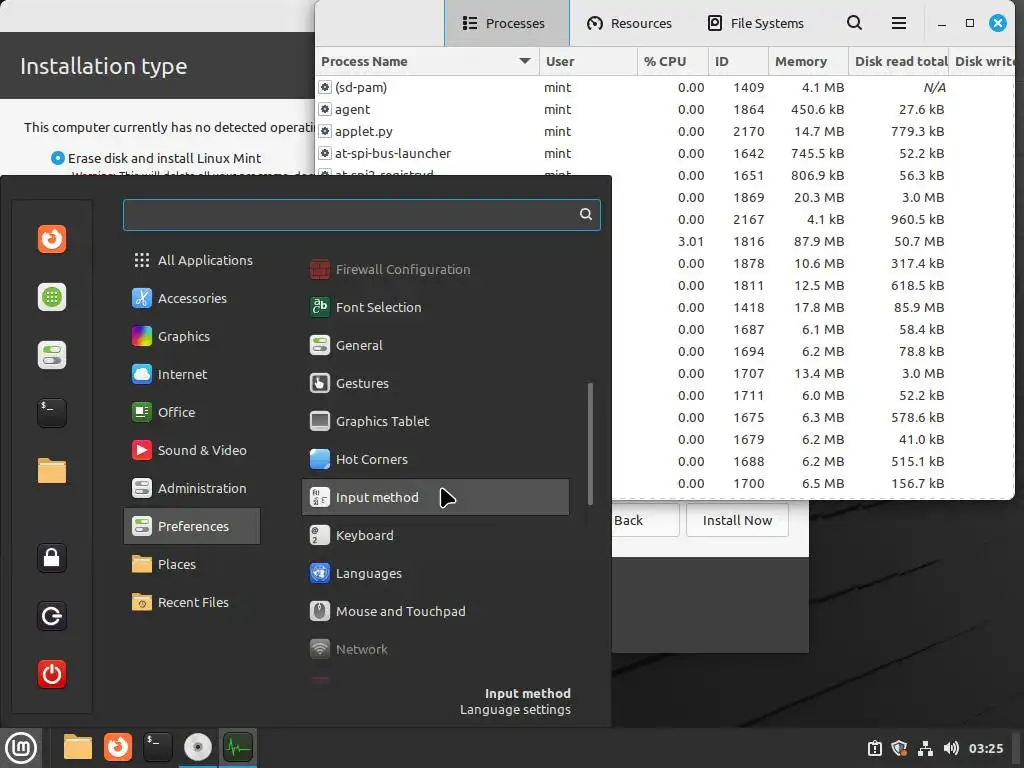Click the installer Back button
The image size is (1024, 768).
click(645, 520)
